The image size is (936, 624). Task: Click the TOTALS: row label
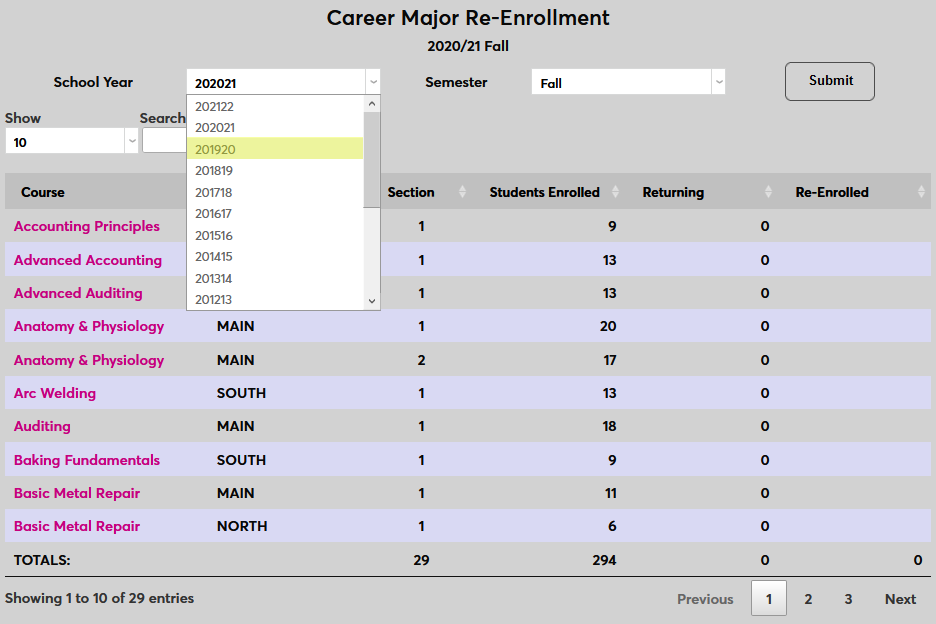coord(42,560)
